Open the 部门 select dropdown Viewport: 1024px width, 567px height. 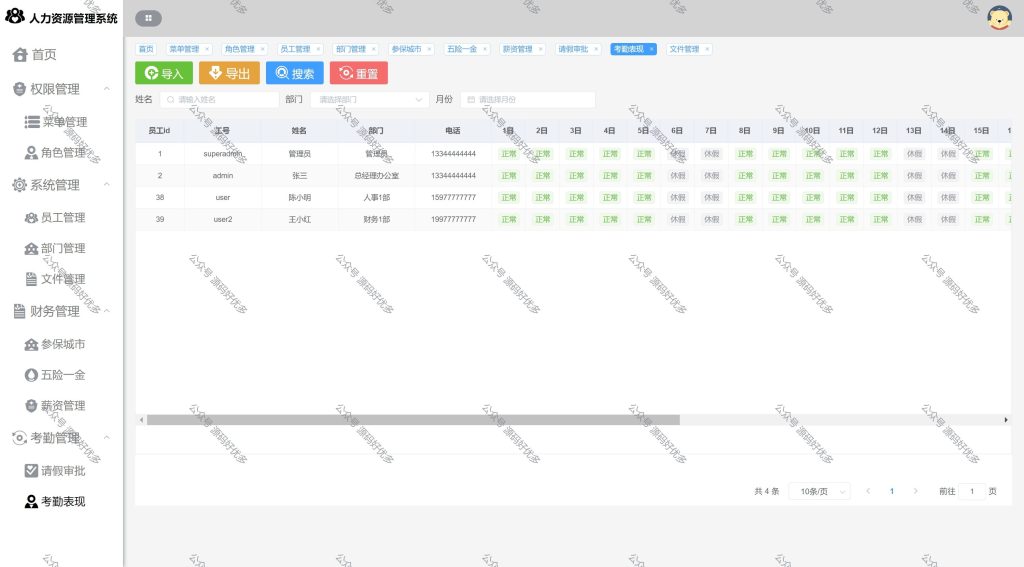(370, 99)
